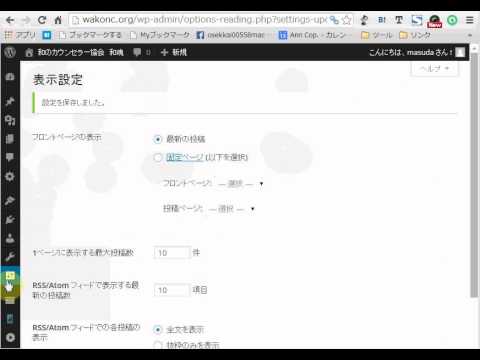Follow the 固定ページ hyperlink
This screenshot has width=480, height=360.
[x=184, y=157]
